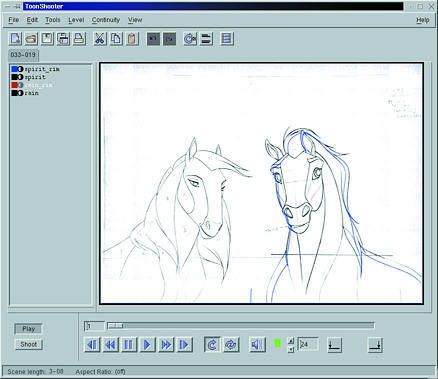Click the red color swatch of rain_rim
This screenshot has width=438, height=379.
(x=15, y=85)
